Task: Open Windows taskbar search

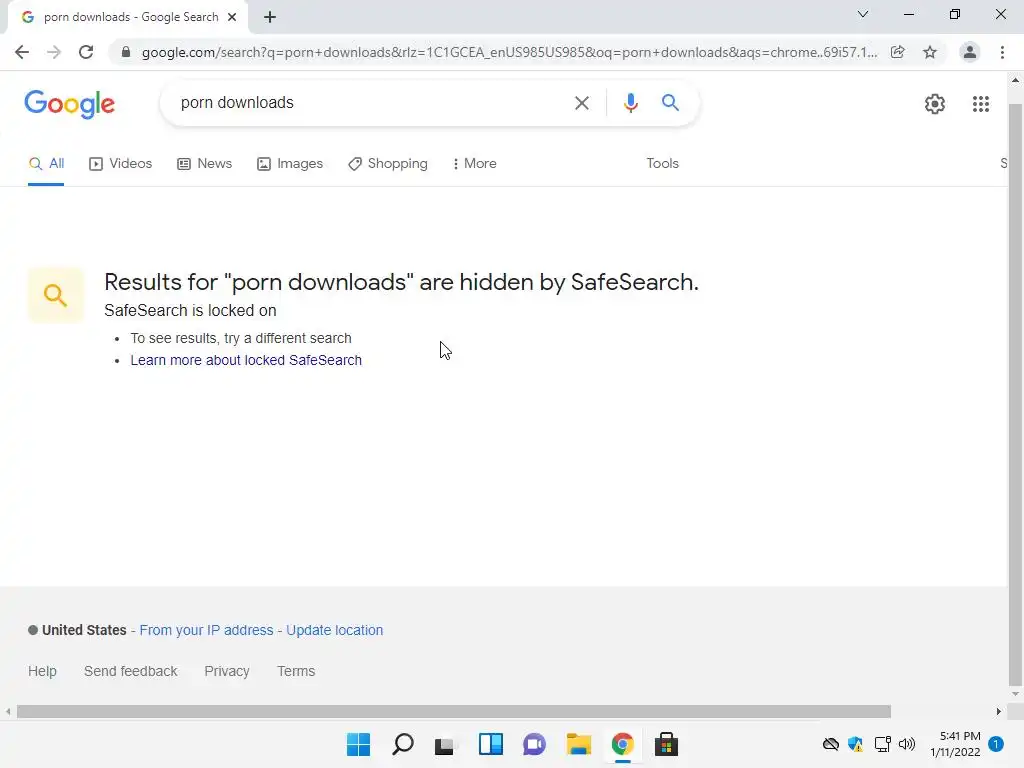Action: (x=402, y=744)
